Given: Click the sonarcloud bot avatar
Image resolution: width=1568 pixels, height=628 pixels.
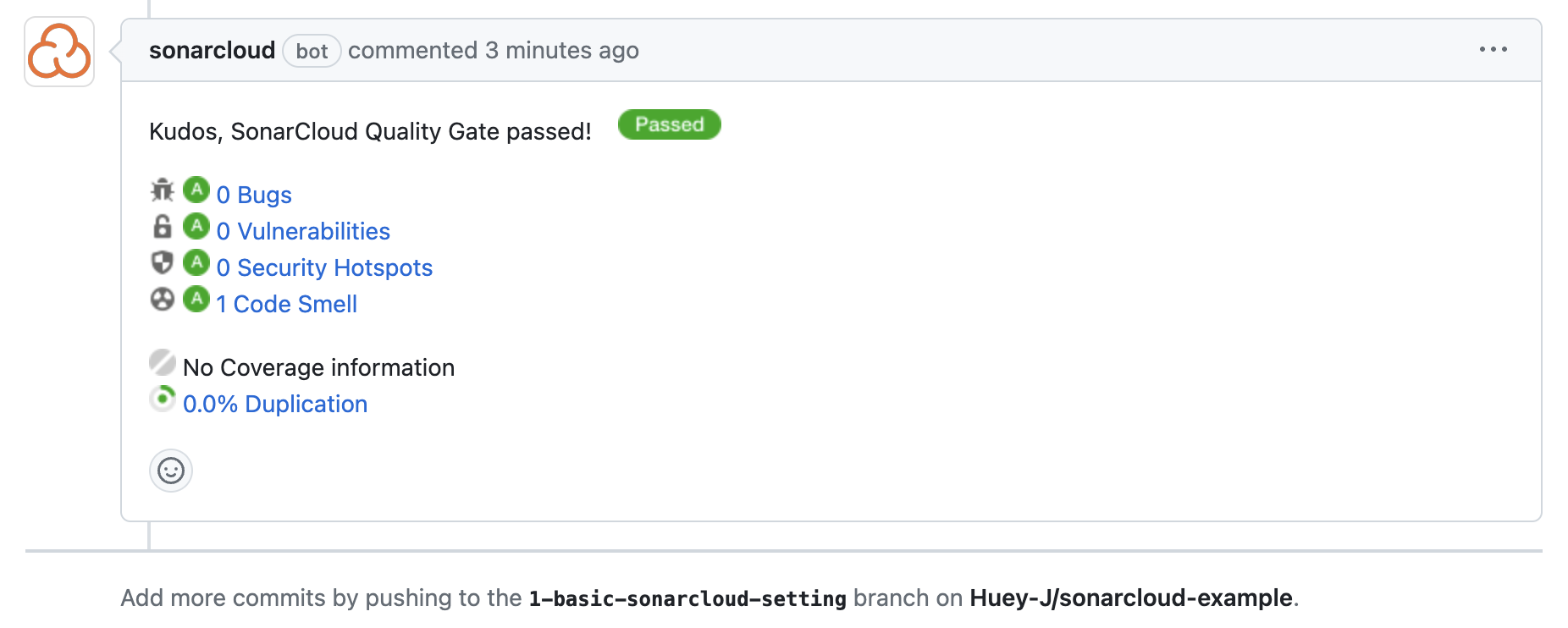Looking at the screenshot, I should pos(59,52).
